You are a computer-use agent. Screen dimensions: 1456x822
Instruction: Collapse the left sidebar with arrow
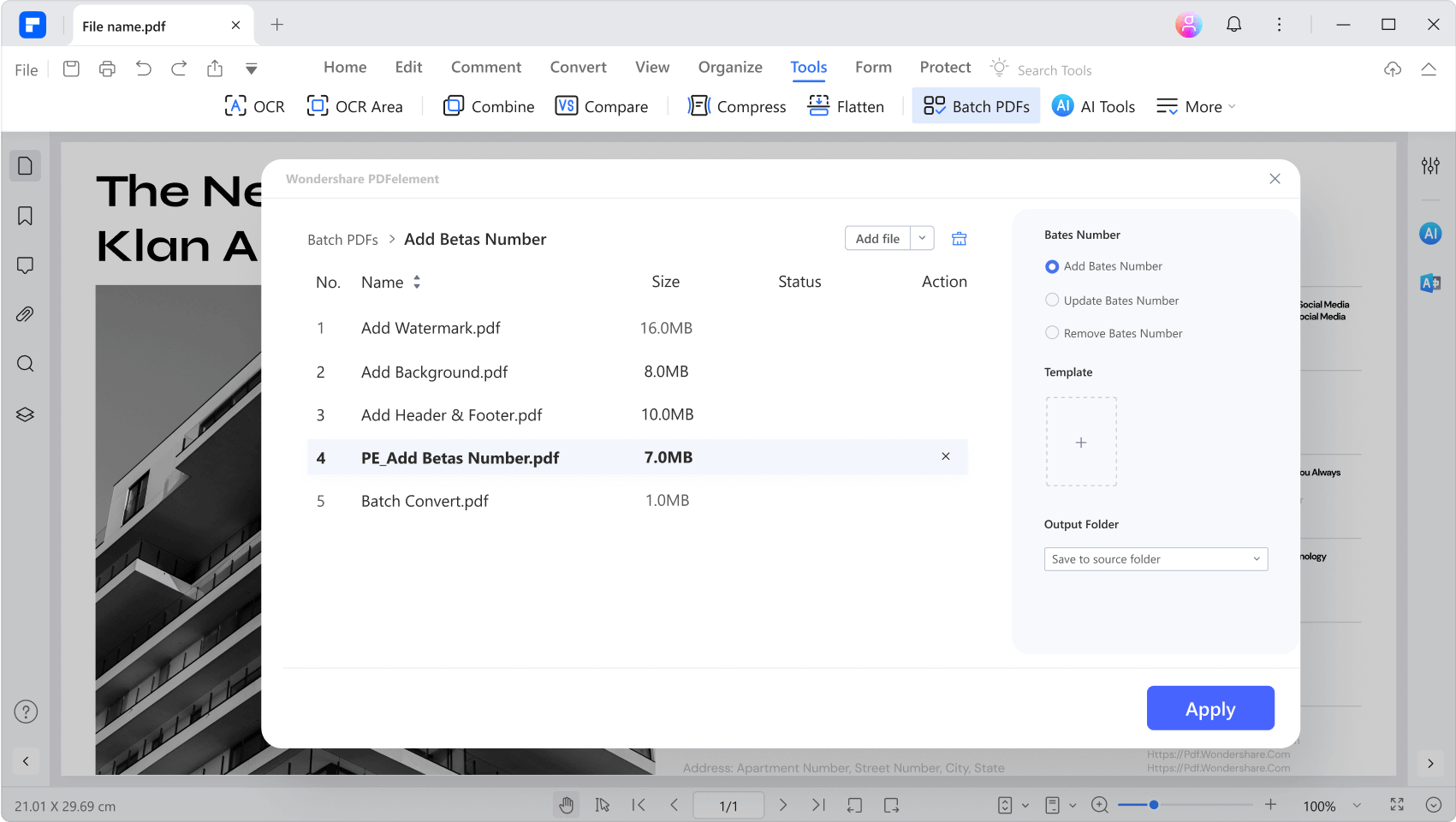coord(26,761)
